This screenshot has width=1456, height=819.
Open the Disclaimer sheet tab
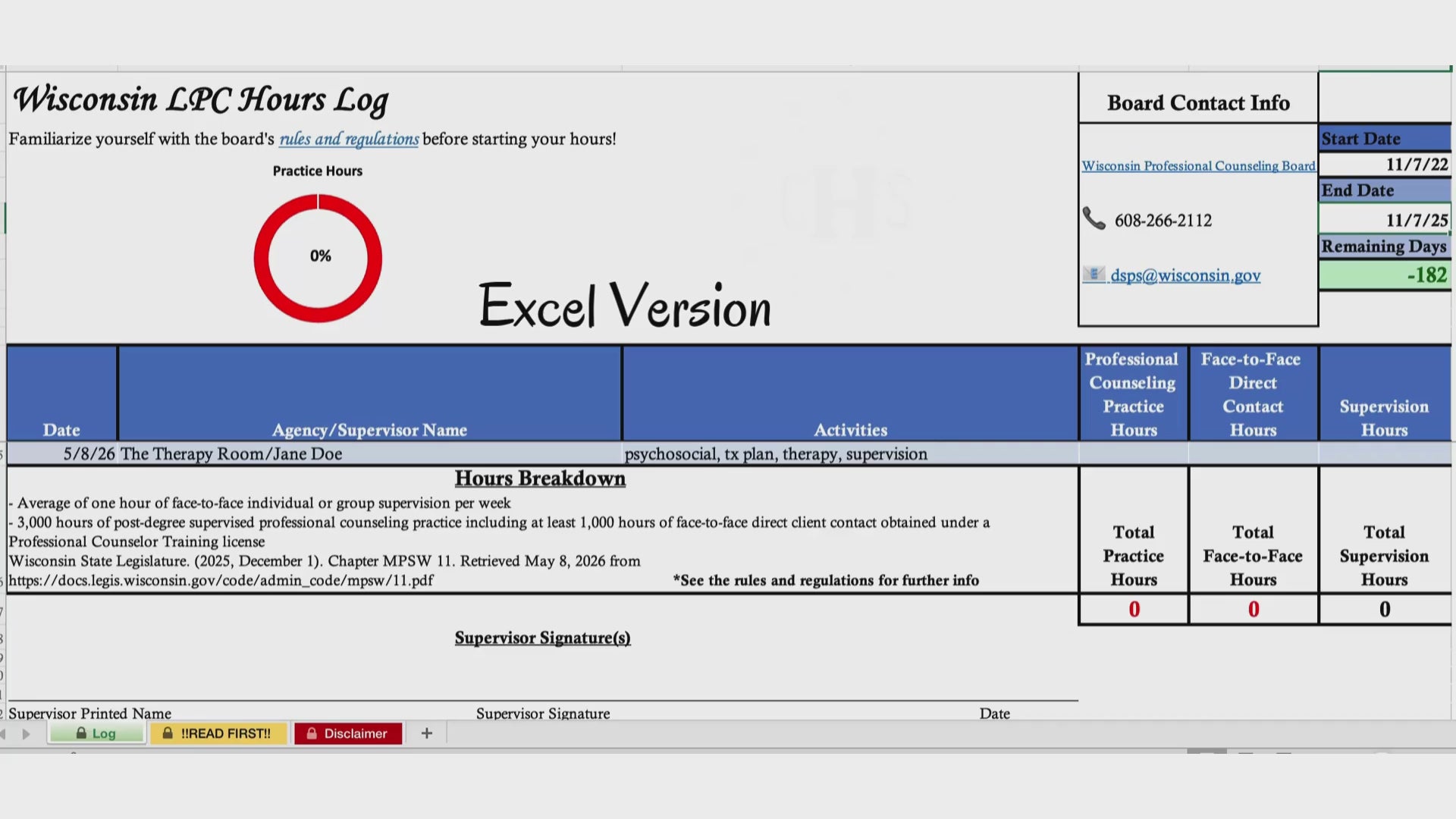[348, 733]
